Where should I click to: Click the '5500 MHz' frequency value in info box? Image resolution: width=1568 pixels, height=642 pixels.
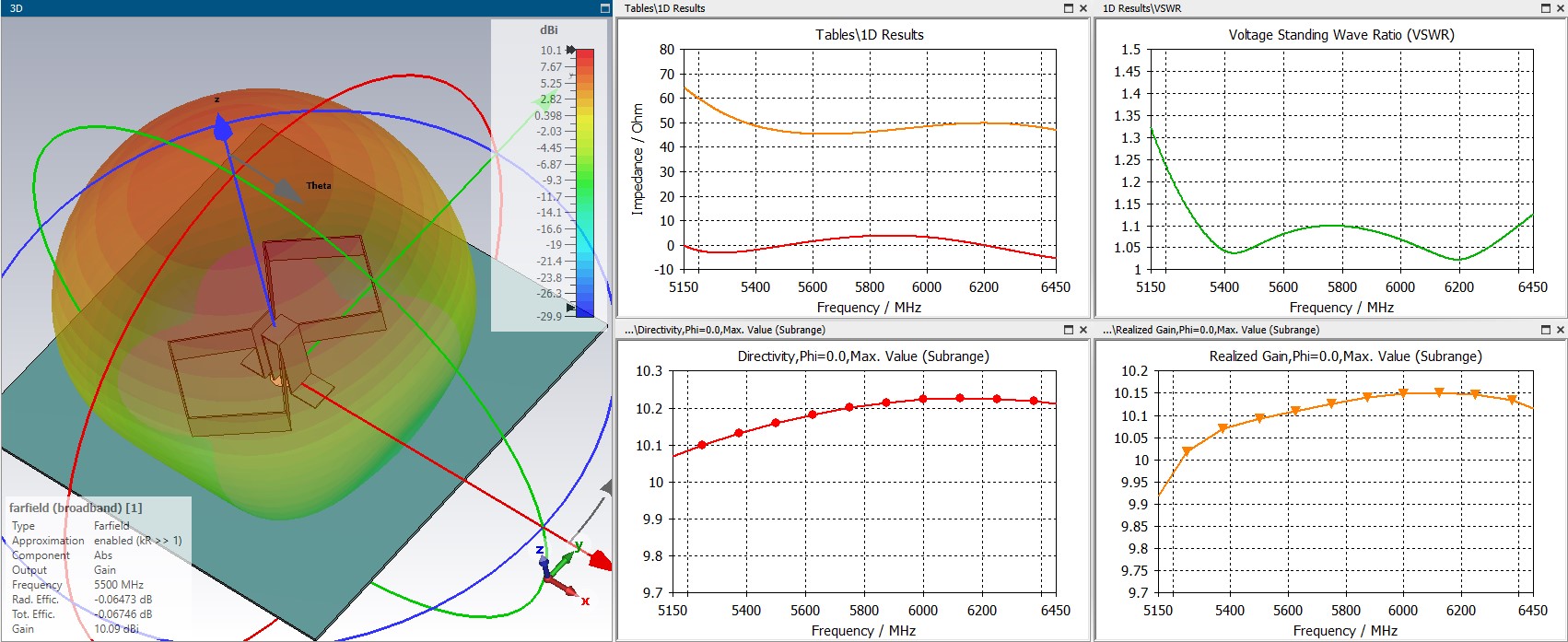[119, 585]
